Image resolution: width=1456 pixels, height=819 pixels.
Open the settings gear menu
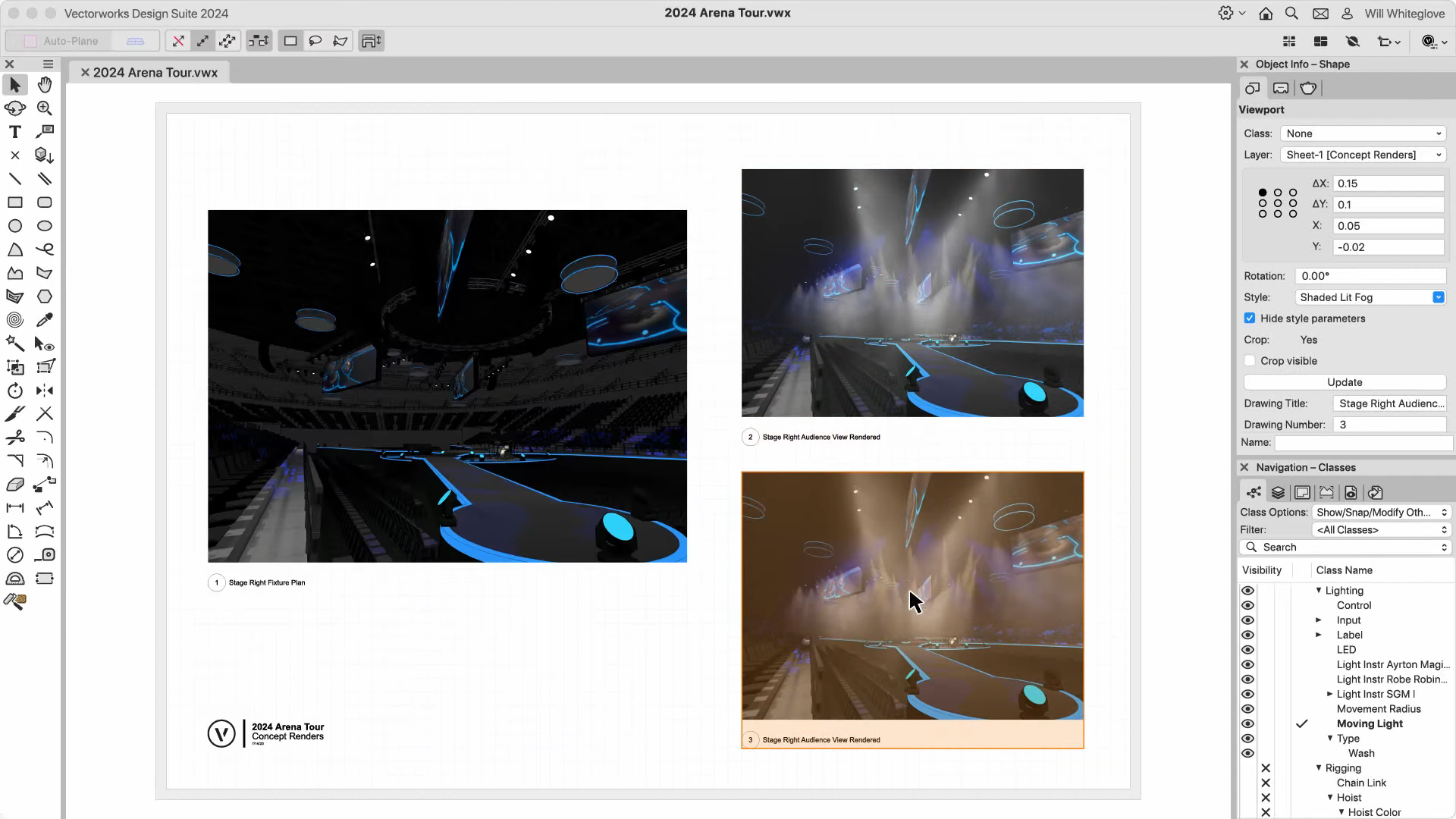click(x=1231, y=14)
